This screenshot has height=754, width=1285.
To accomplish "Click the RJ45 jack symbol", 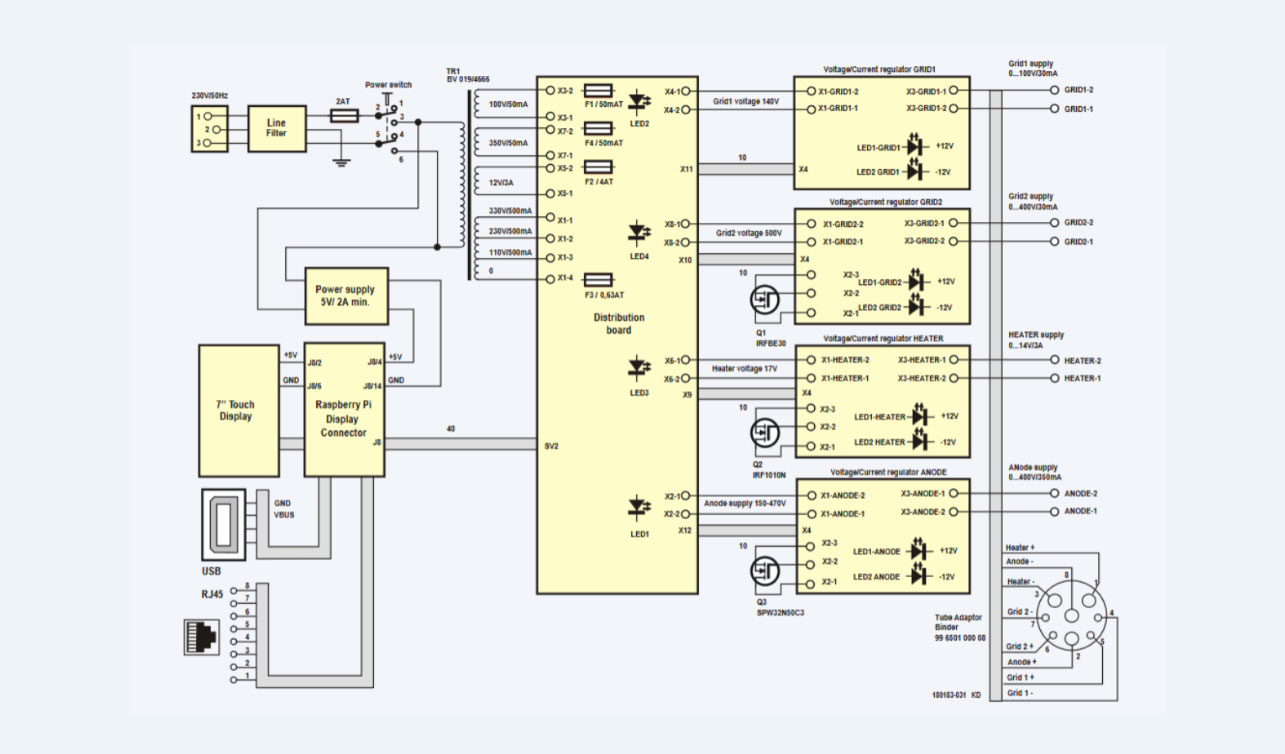I will coord(202,637).
